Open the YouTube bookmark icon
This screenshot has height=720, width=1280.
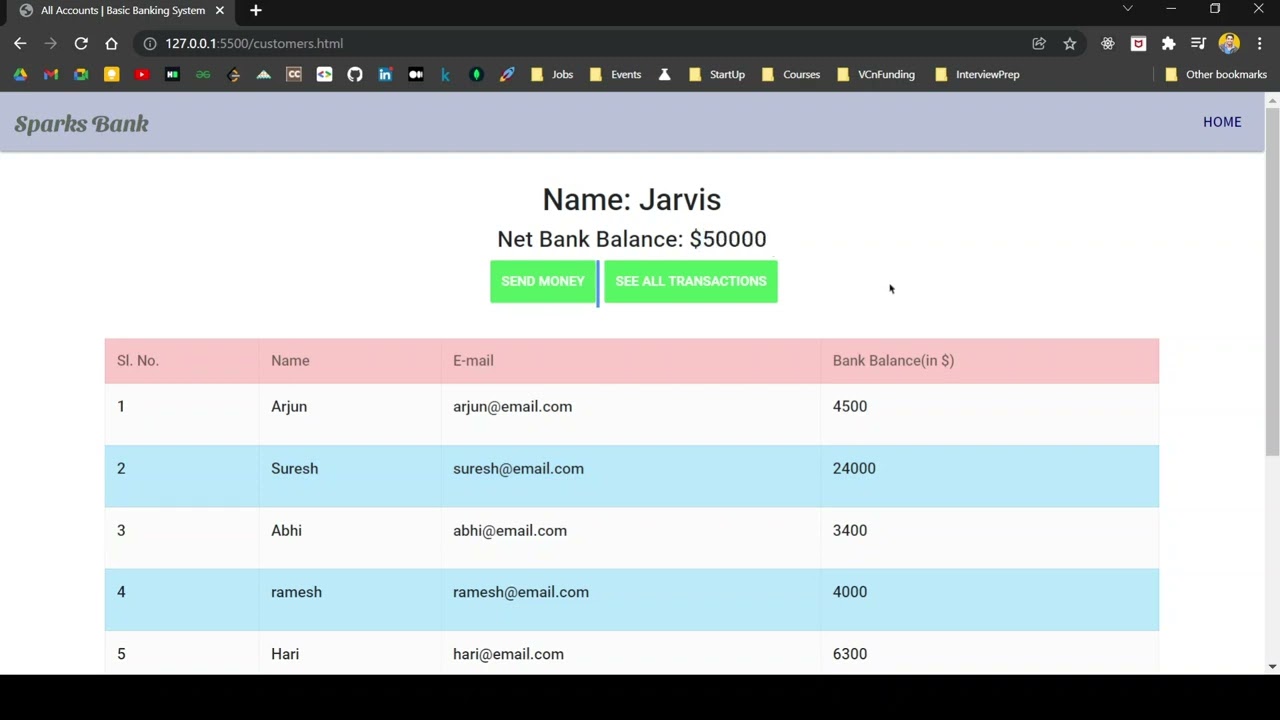coord(142,74)
